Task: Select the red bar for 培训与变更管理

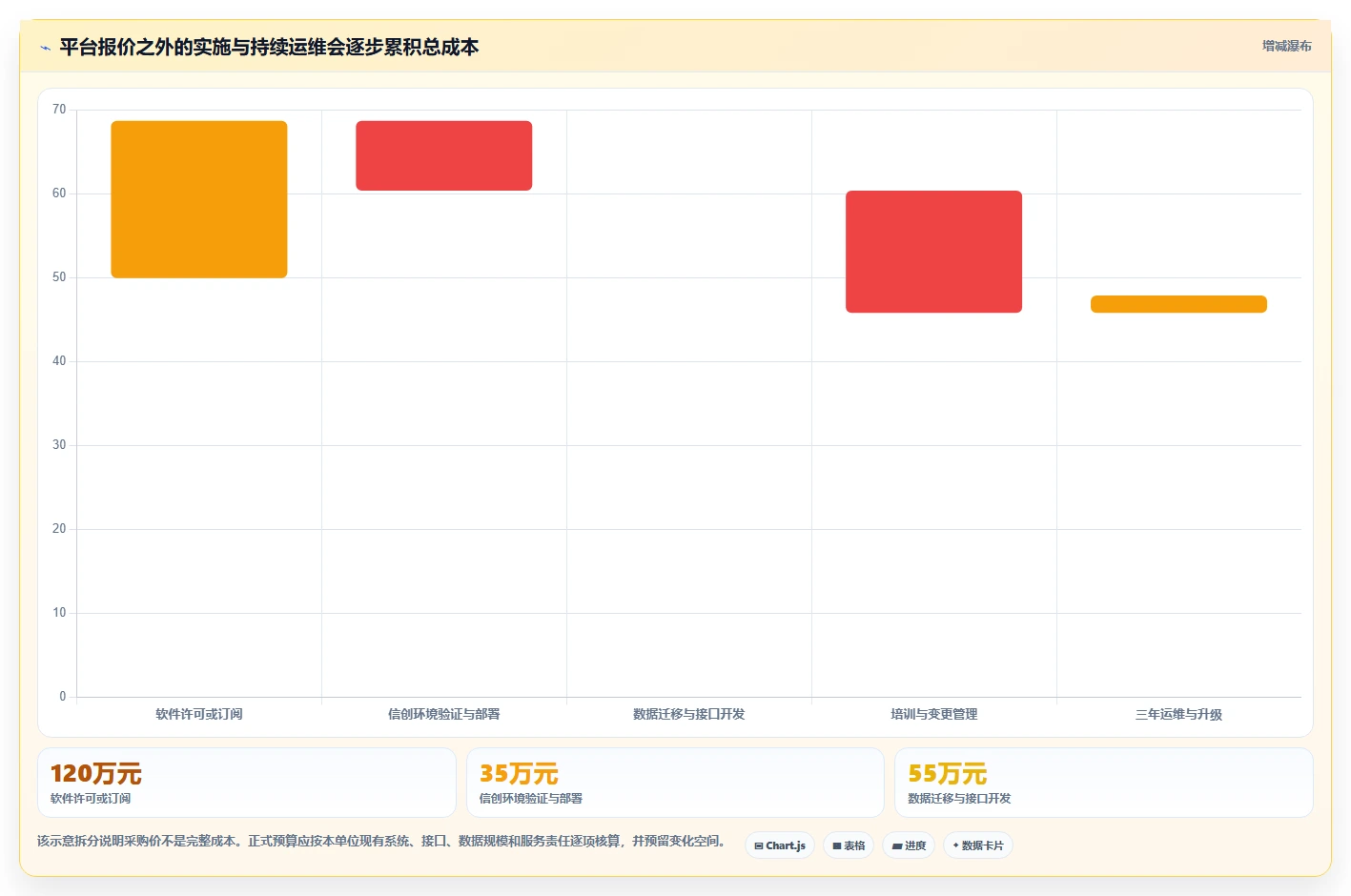Action: pyautogui.click(x=933, y=252)
